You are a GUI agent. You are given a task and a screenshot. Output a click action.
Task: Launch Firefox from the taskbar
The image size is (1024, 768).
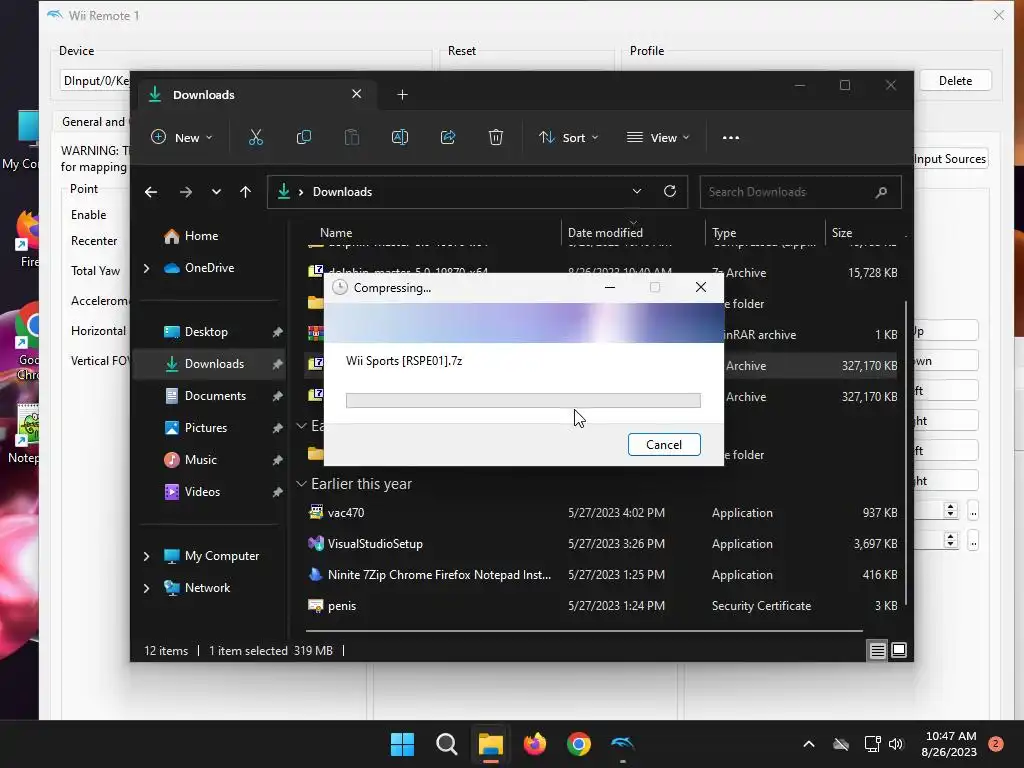535,744
